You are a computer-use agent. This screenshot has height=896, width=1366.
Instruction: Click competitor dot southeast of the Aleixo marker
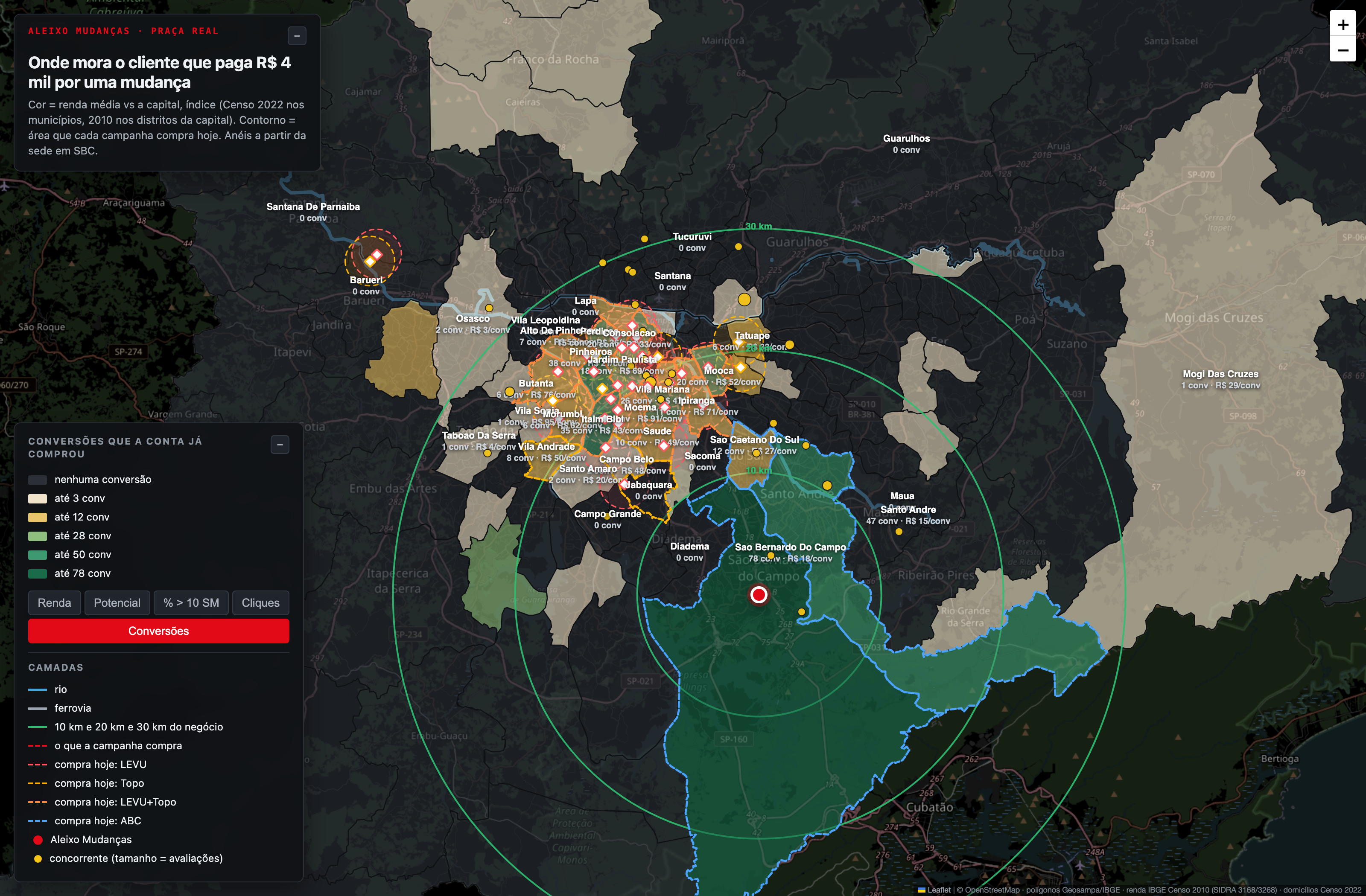click(802, 611)
